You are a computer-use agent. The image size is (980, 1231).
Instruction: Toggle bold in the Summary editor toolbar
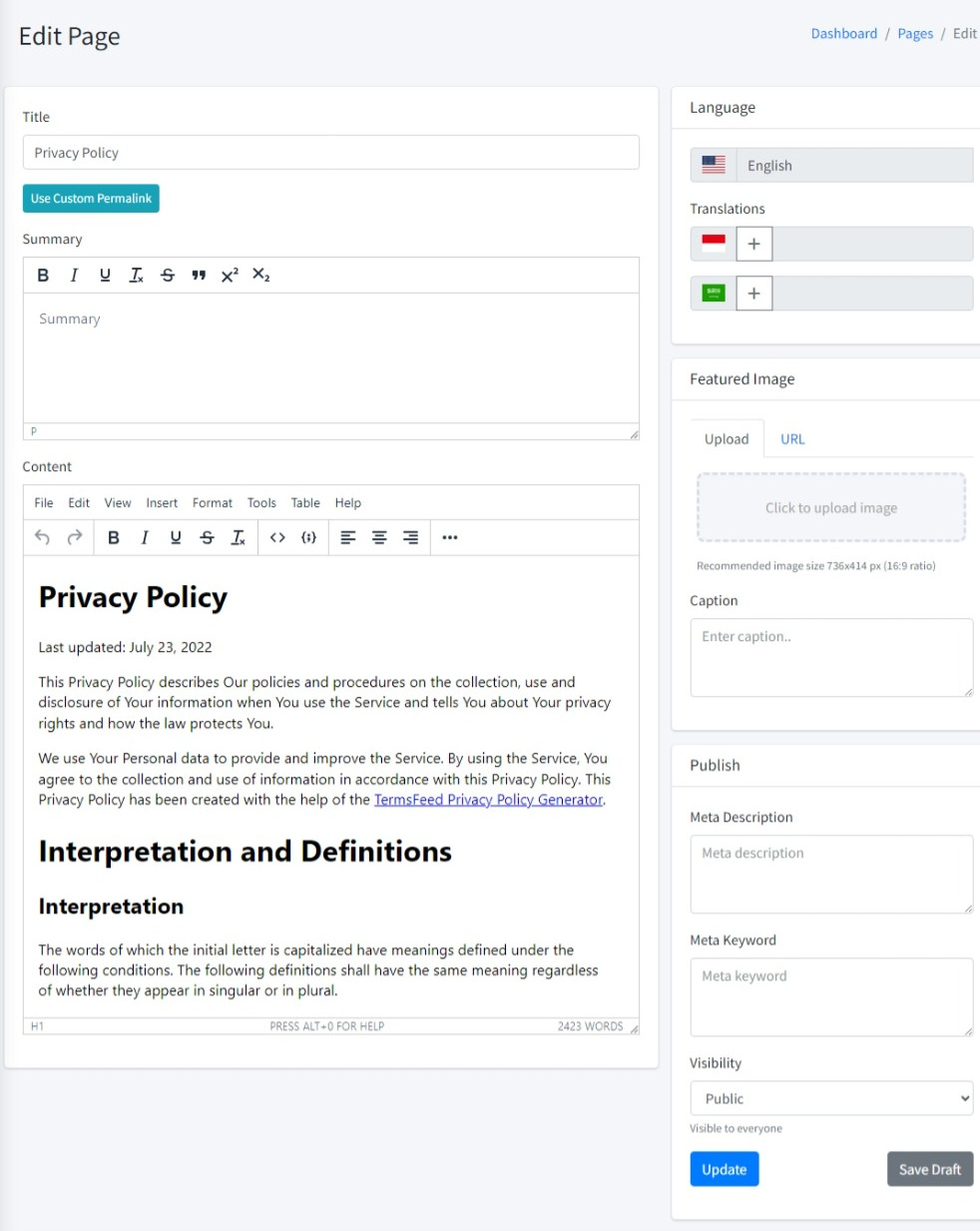click(43, 276)
